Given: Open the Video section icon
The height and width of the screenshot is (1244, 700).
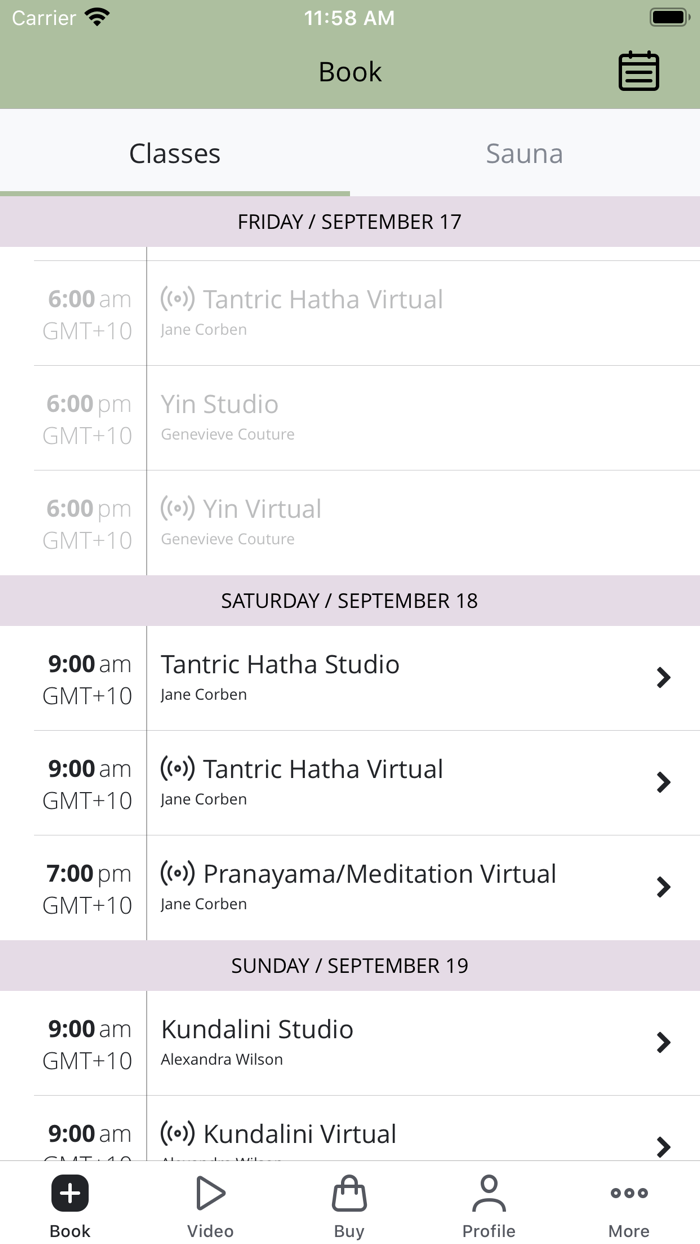Looking at the screenshot, I should tap(210, 1192).
